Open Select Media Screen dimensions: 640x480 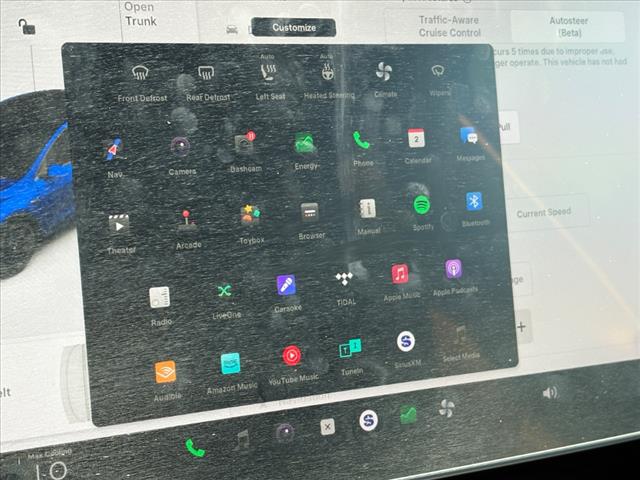coord(461,343)
